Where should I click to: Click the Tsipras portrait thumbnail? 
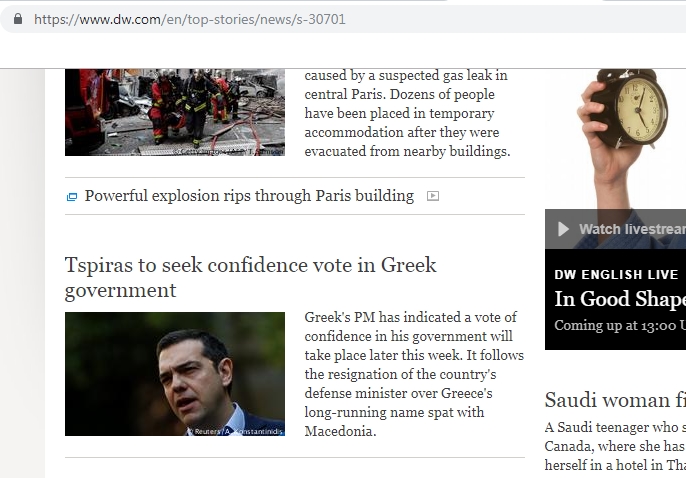174,374
